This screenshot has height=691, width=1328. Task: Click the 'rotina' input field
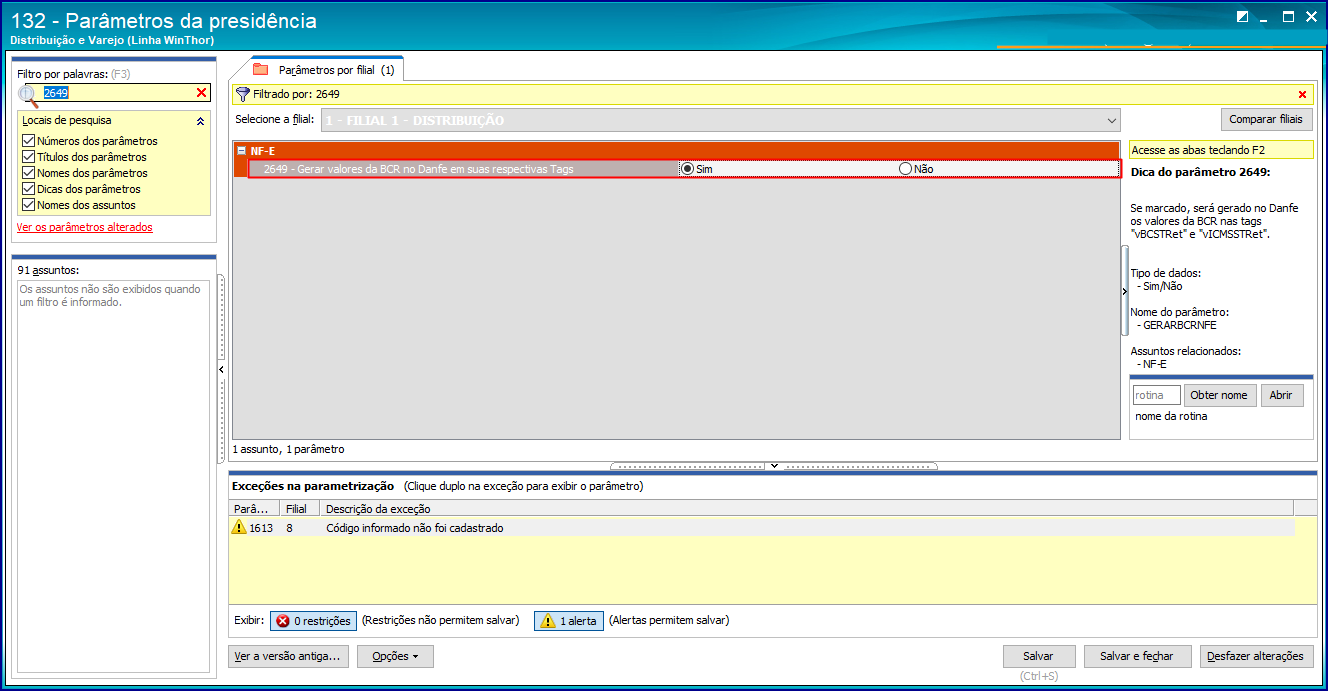1156,395
